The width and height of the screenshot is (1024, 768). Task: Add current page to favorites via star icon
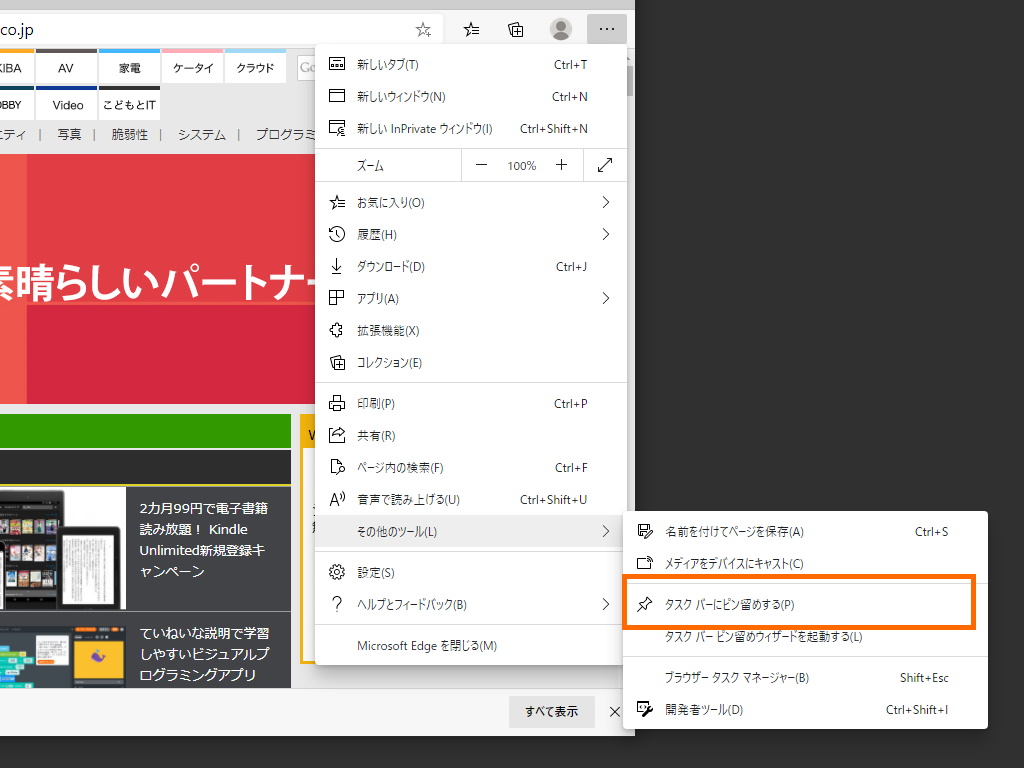point(422,29)
